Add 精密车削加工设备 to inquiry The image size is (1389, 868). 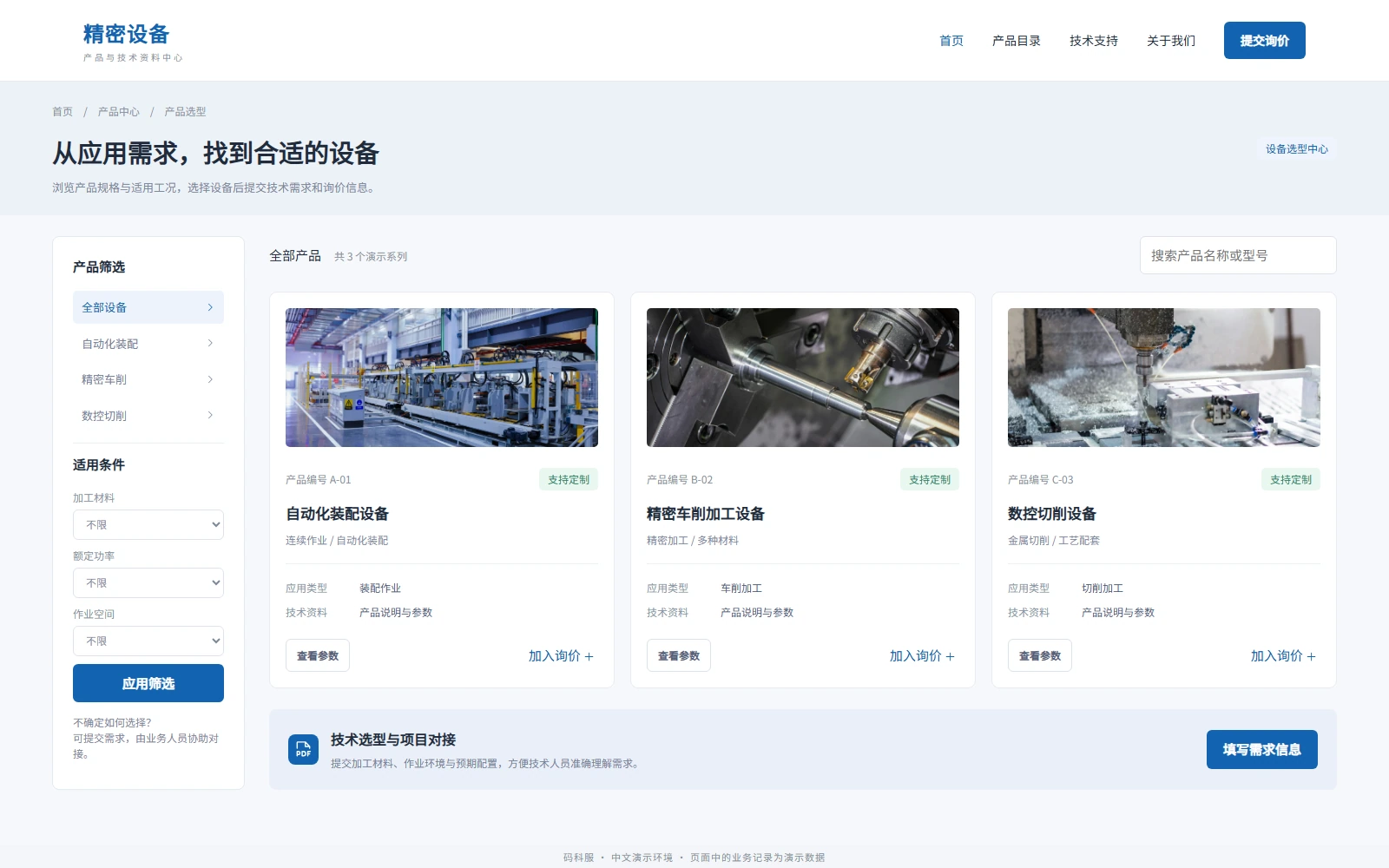click(923, 656)
